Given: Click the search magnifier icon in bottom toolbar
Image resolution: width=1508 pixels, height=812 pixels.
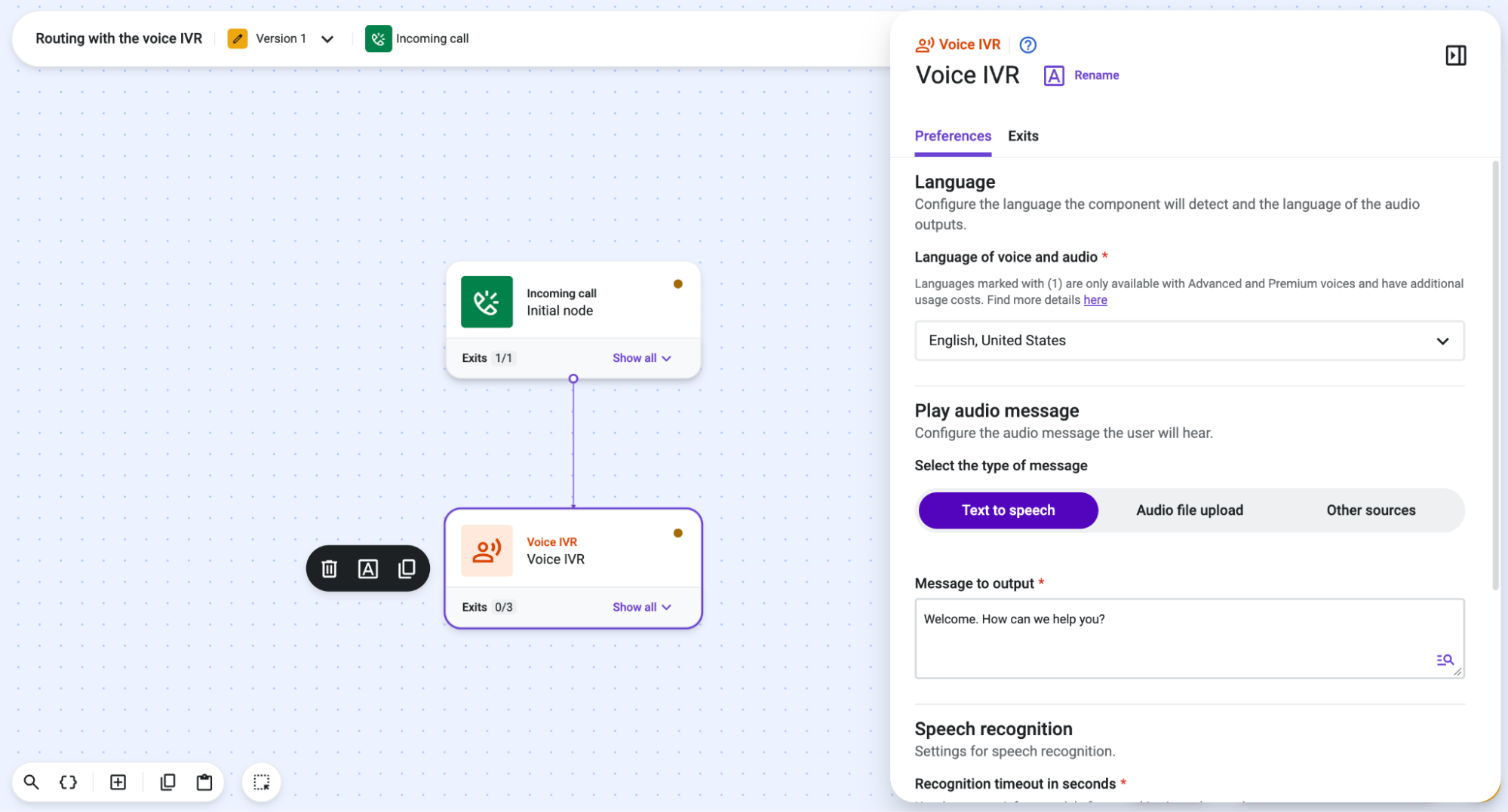Looking at the screenshot, I should click(x=31, y=782).
